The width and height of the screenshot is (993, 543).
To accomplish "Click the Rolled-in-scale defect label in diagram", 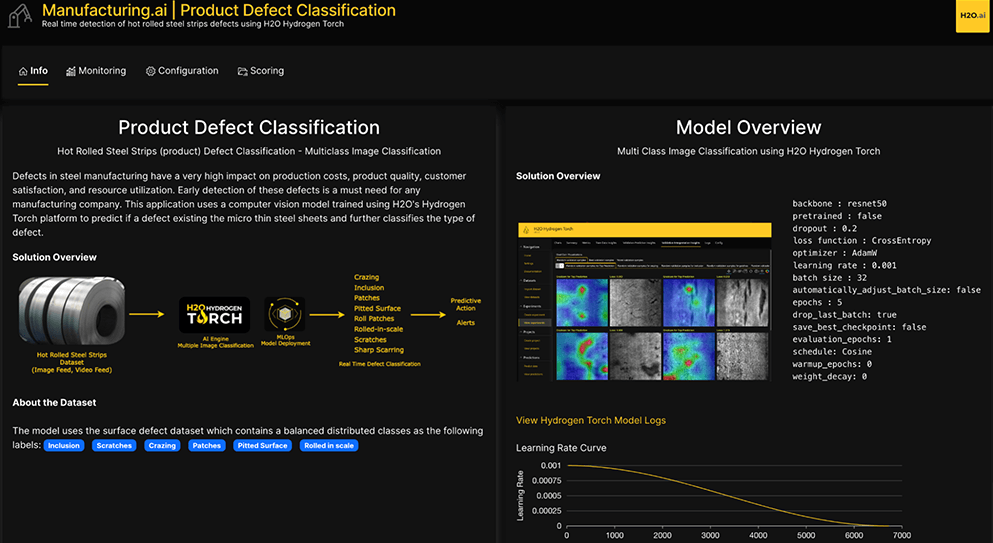I will click(379, 329).
